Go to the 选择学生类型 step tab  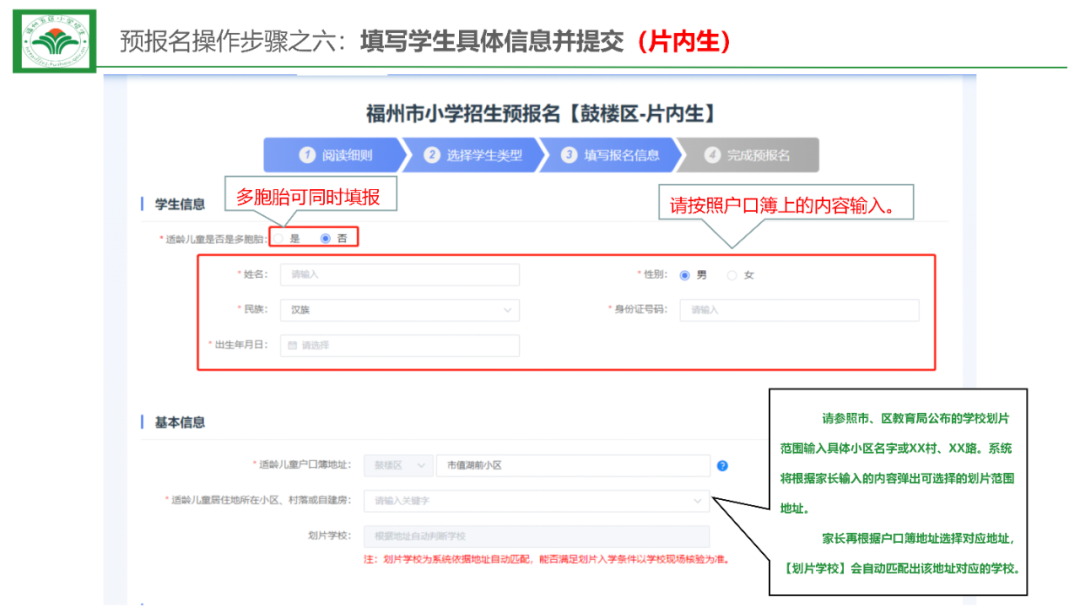[473, 155]
